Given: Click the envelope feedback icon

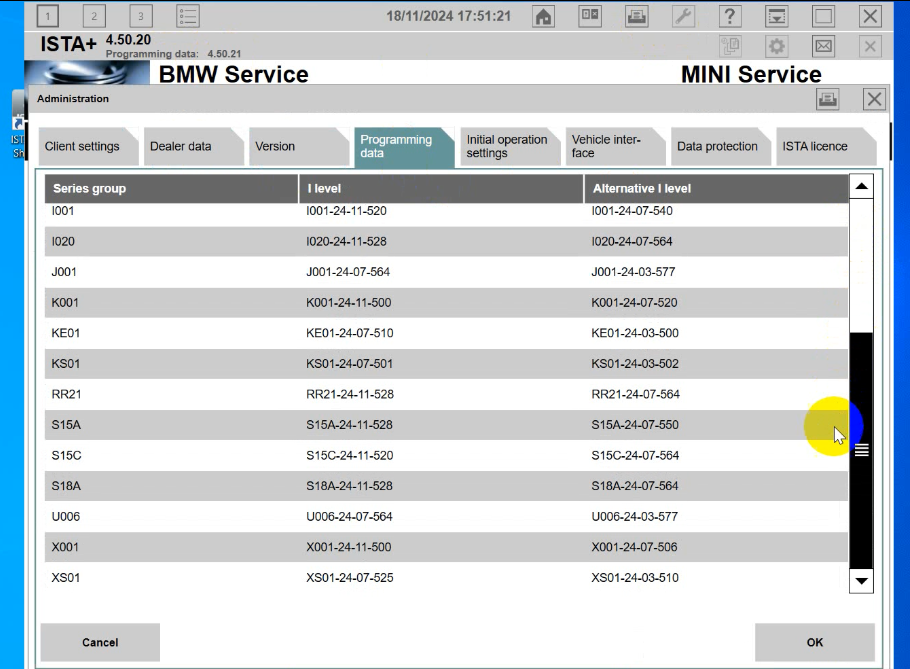Looking at the screenshot, I should (x=824, y=46).
